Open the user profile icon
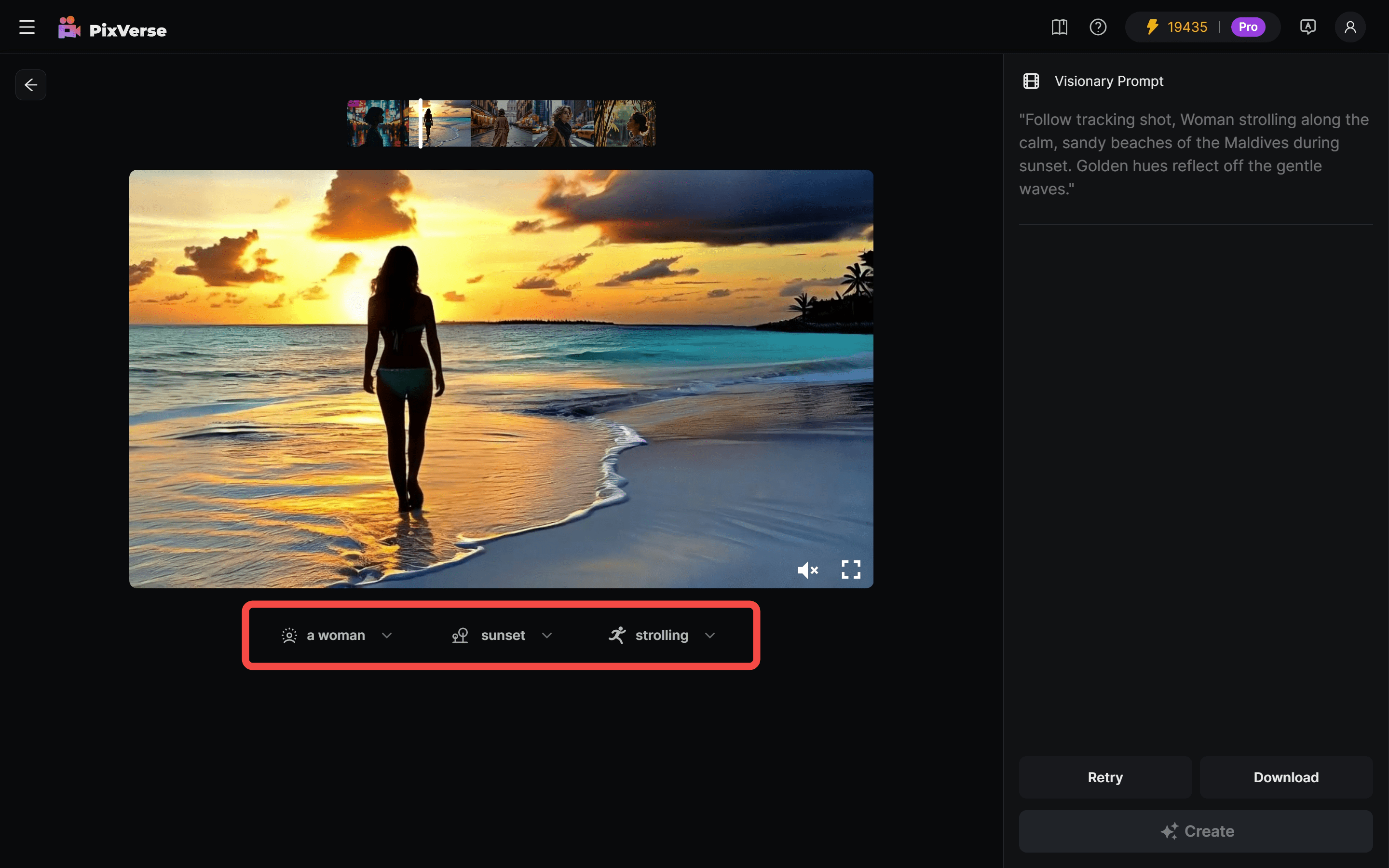 coord(1350,27)
